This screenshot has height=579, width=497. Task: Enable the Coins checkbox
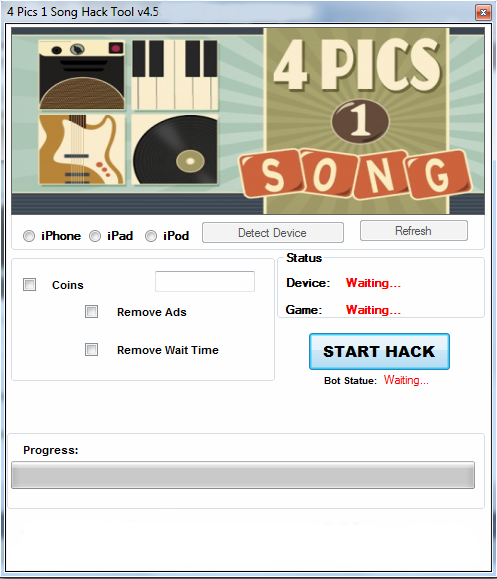click(30, 285)
